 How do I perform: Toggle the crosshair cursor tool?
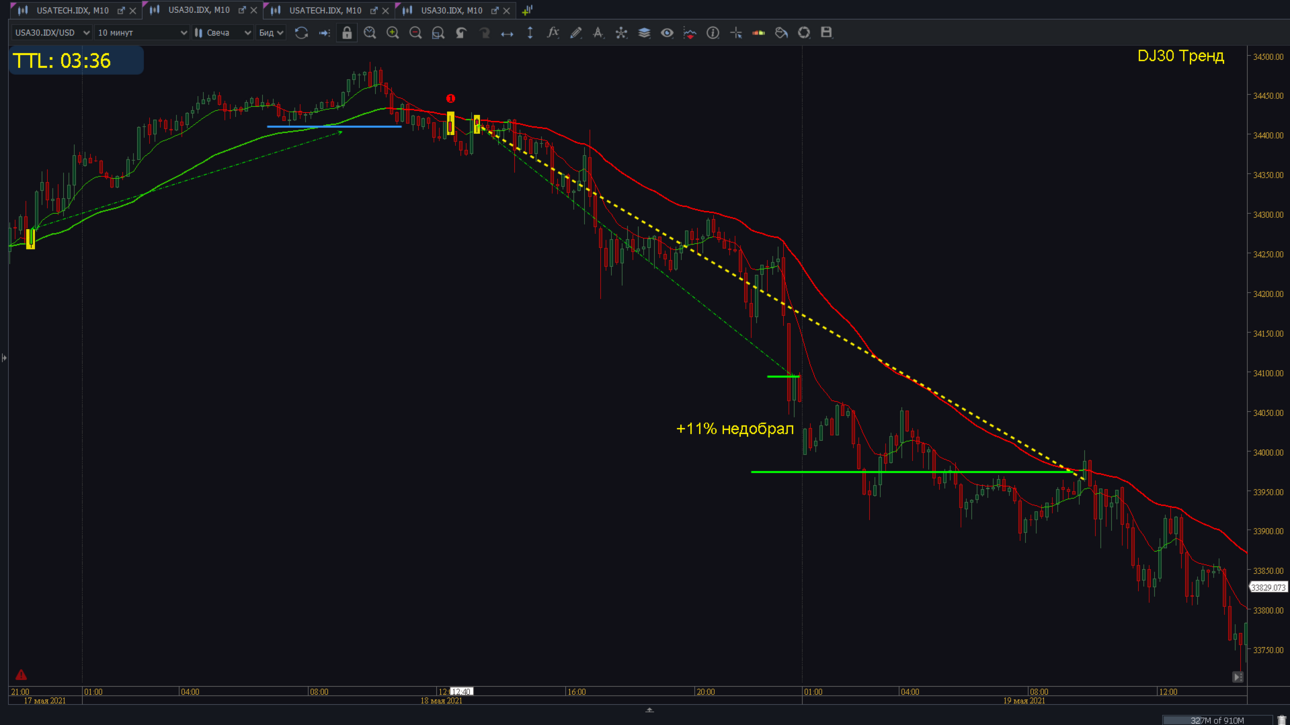tap(736, 33)
